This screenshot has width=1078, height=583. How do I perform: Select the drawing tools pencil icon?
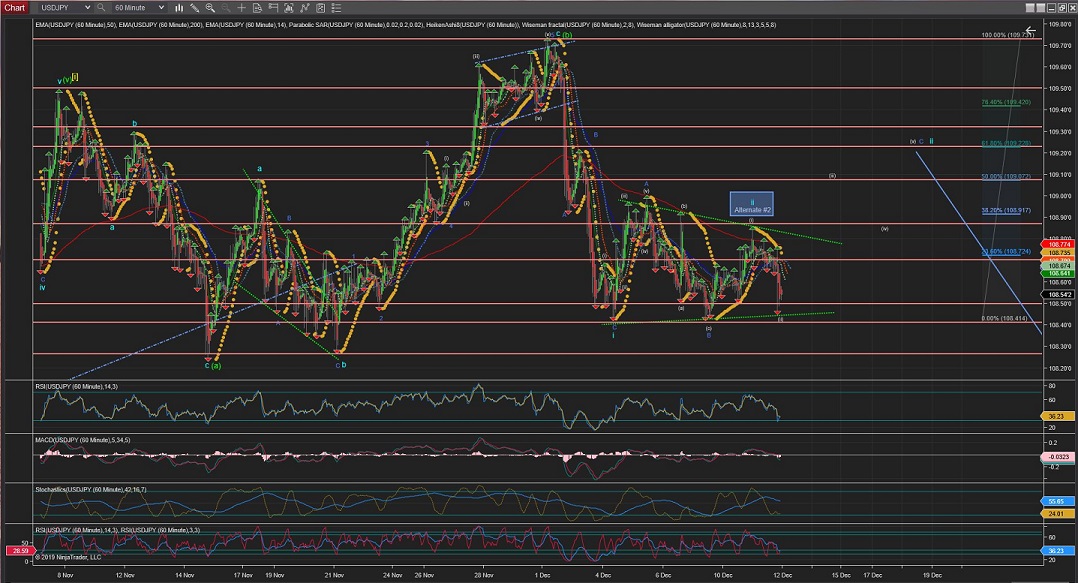195,8
